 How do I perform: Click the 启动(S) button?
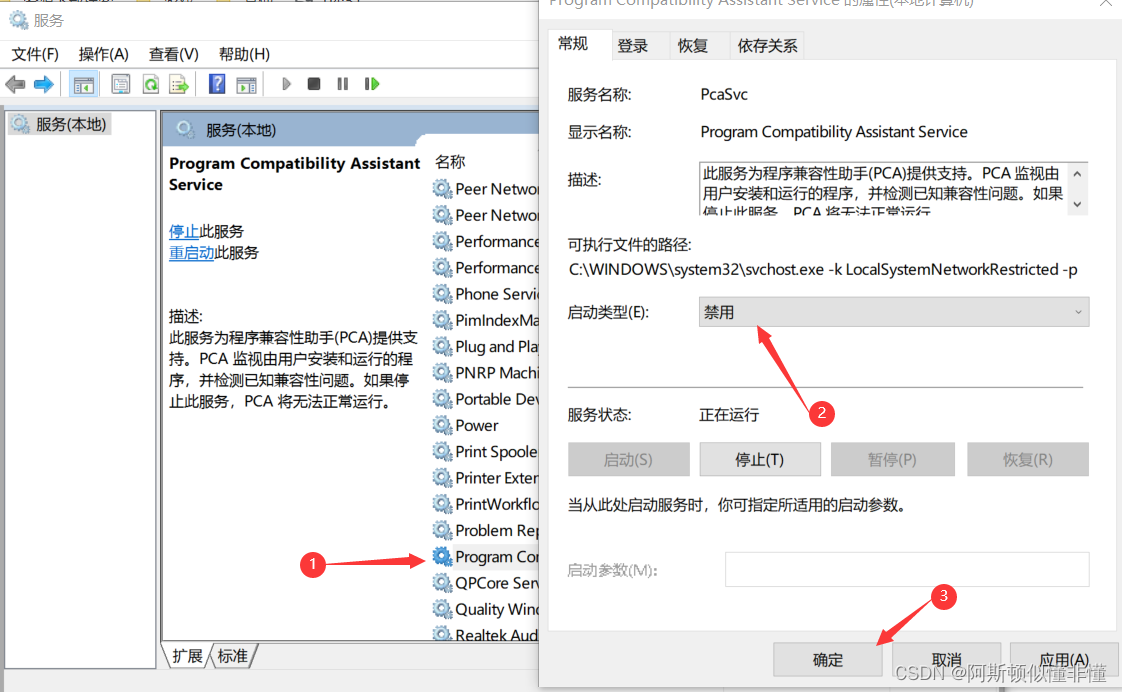[x=628, y=459]
